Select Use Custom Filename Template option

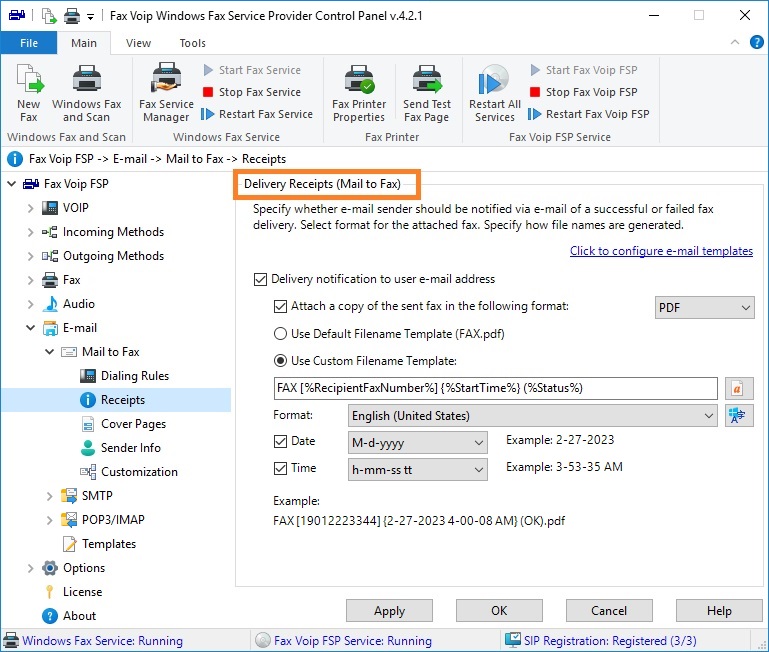click(280, 361)
